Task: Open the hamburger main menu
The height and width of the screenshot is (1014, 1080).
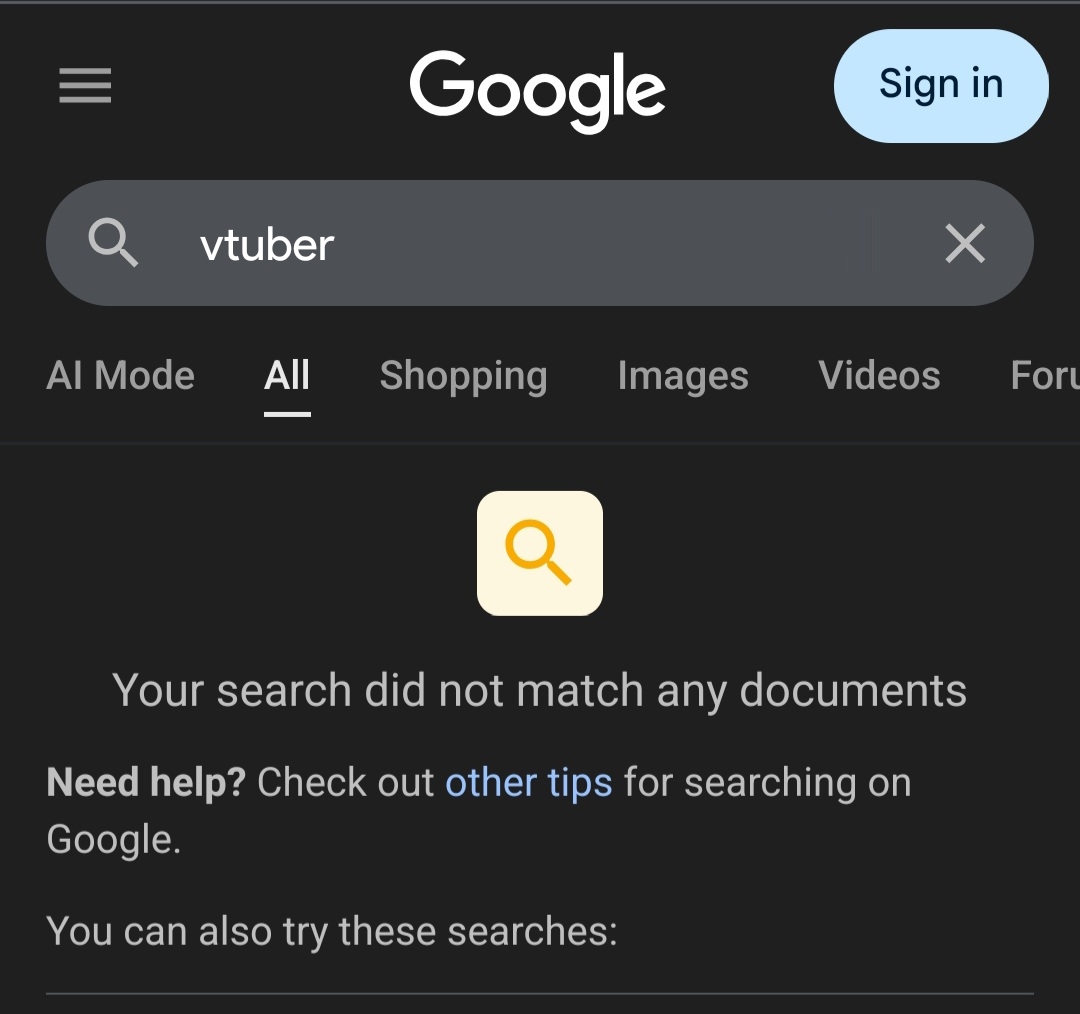Action: click(85, 85)
